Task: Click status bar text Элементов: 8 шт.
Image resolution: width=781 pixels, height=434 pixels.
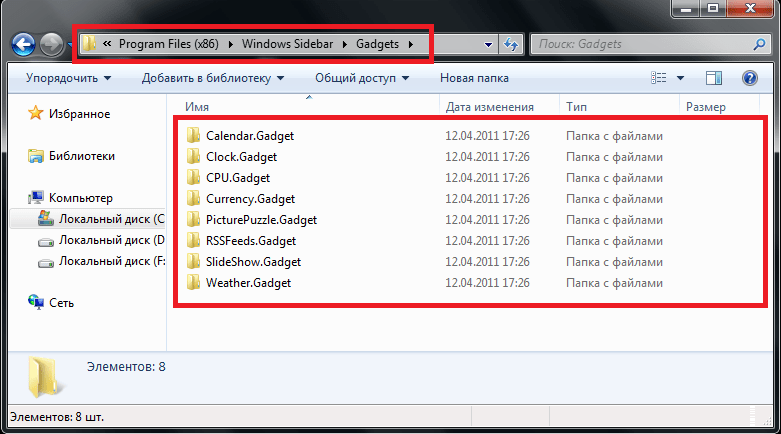Action: pos(57,417)
